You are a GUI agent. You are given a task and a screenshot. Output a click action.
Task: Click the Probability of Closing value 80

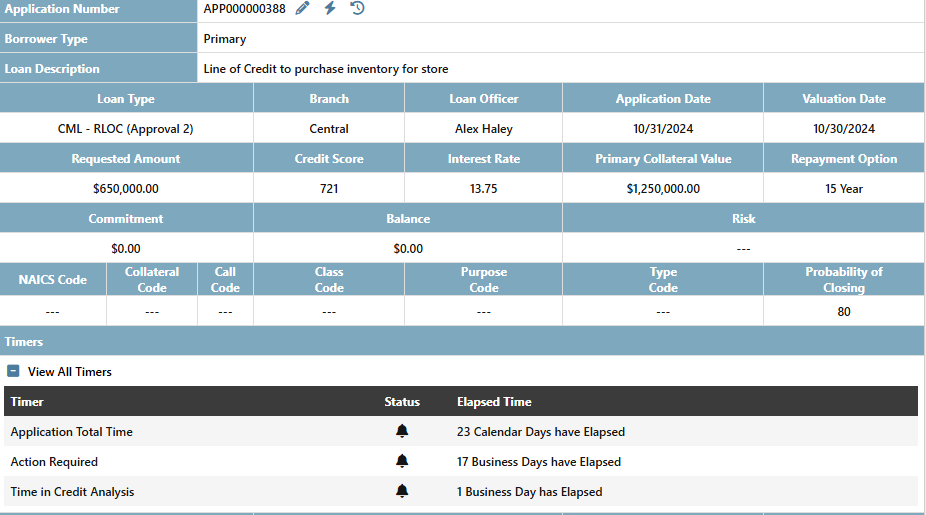tap(844, 312)
